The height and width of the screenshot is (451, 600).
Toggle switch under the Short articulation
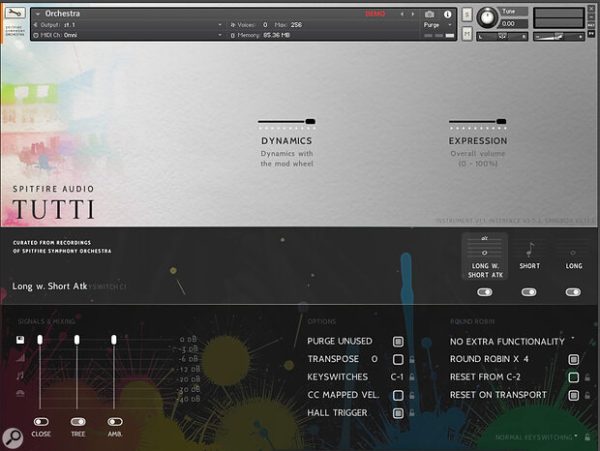(529, 292)
